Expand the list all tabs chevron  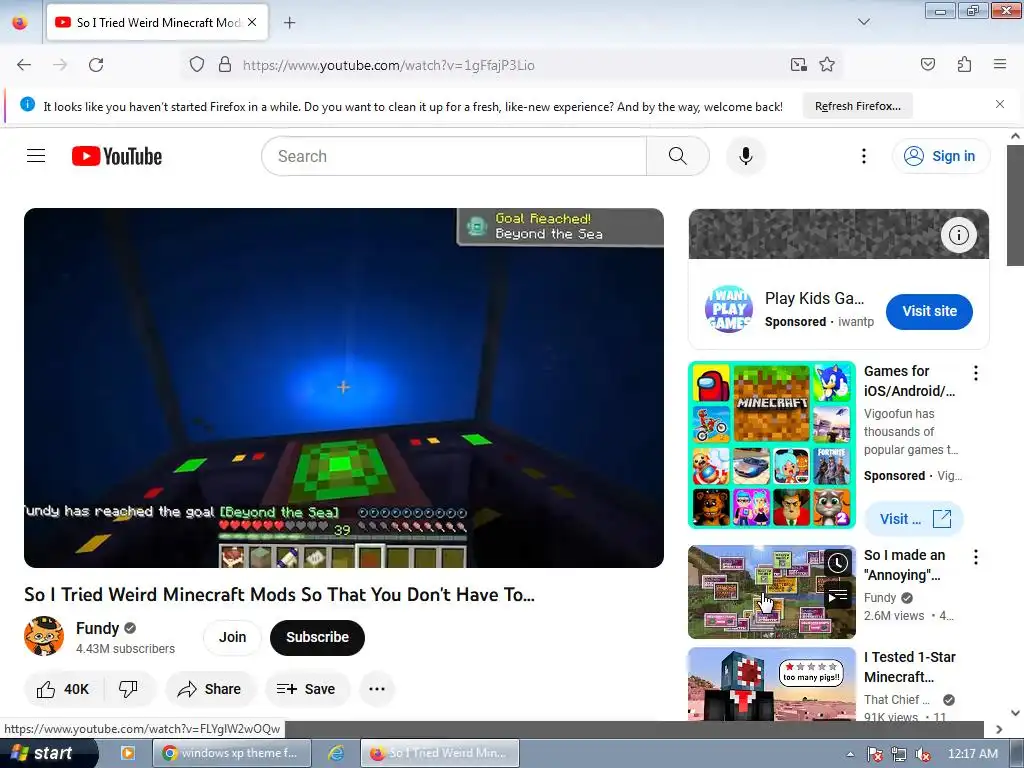click(863, 22)
